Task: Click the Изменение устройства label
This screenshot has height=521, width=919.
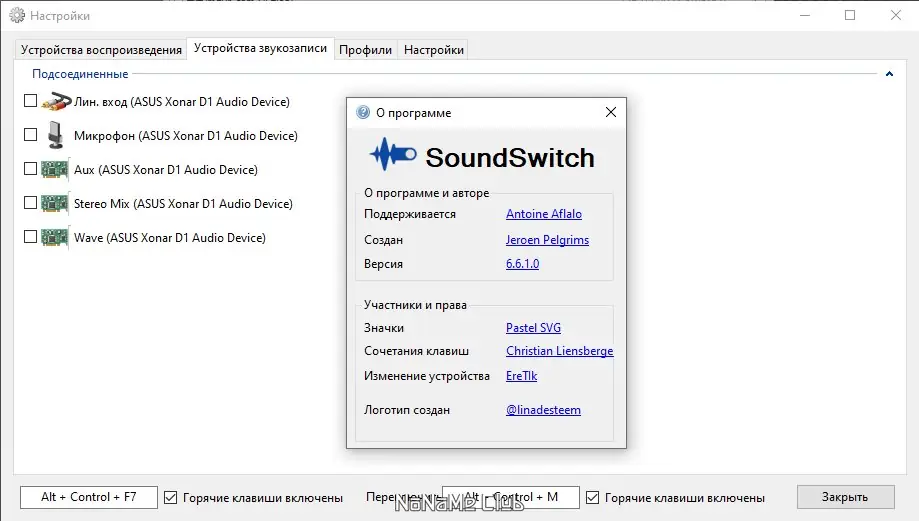Action: point(427,376)
